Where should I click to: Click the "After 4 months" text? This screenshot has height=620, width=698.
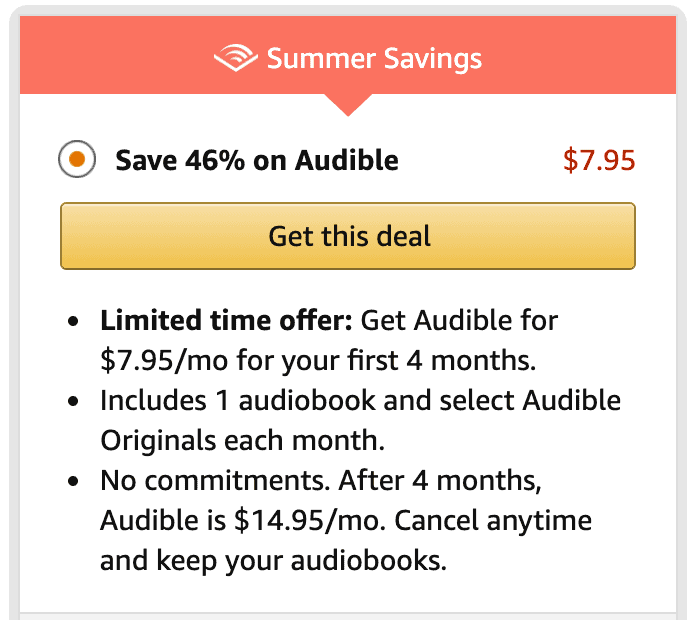click(x=440, y=481)
